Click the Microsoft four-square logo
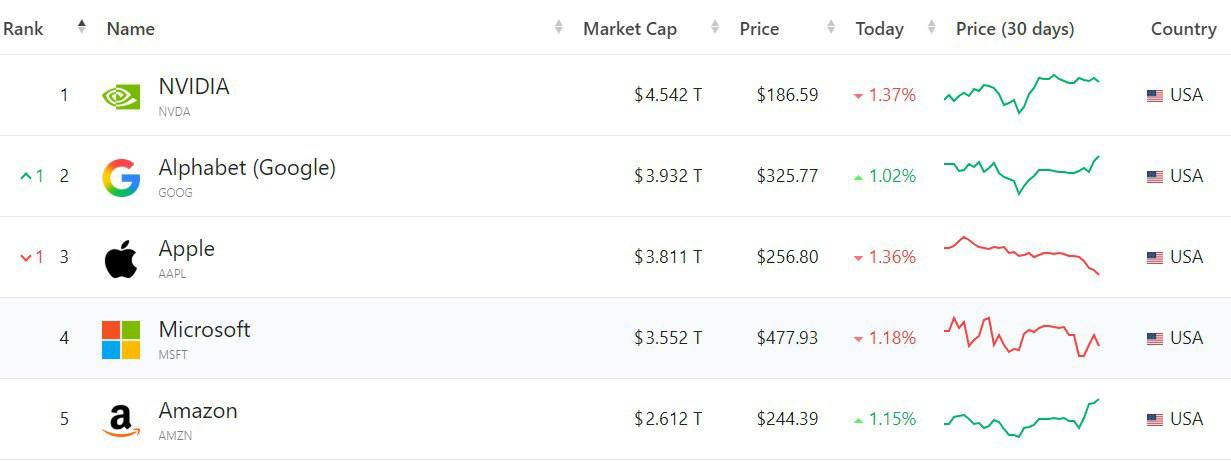Image resolution: width=1231 pixels, height=462 pixels. (121, 340)
